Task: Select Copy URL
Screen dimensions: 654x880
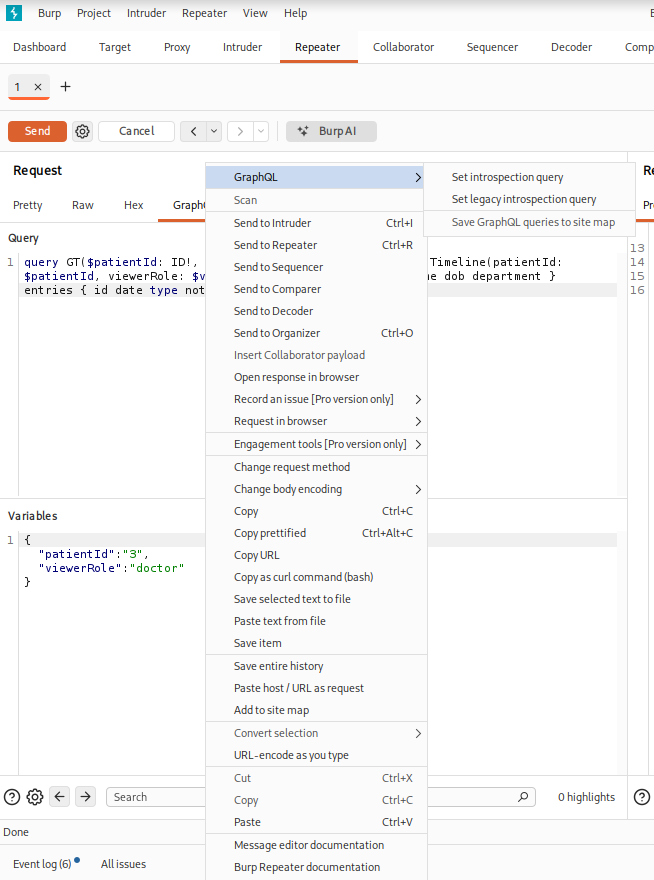Action: tap(316, 555)
